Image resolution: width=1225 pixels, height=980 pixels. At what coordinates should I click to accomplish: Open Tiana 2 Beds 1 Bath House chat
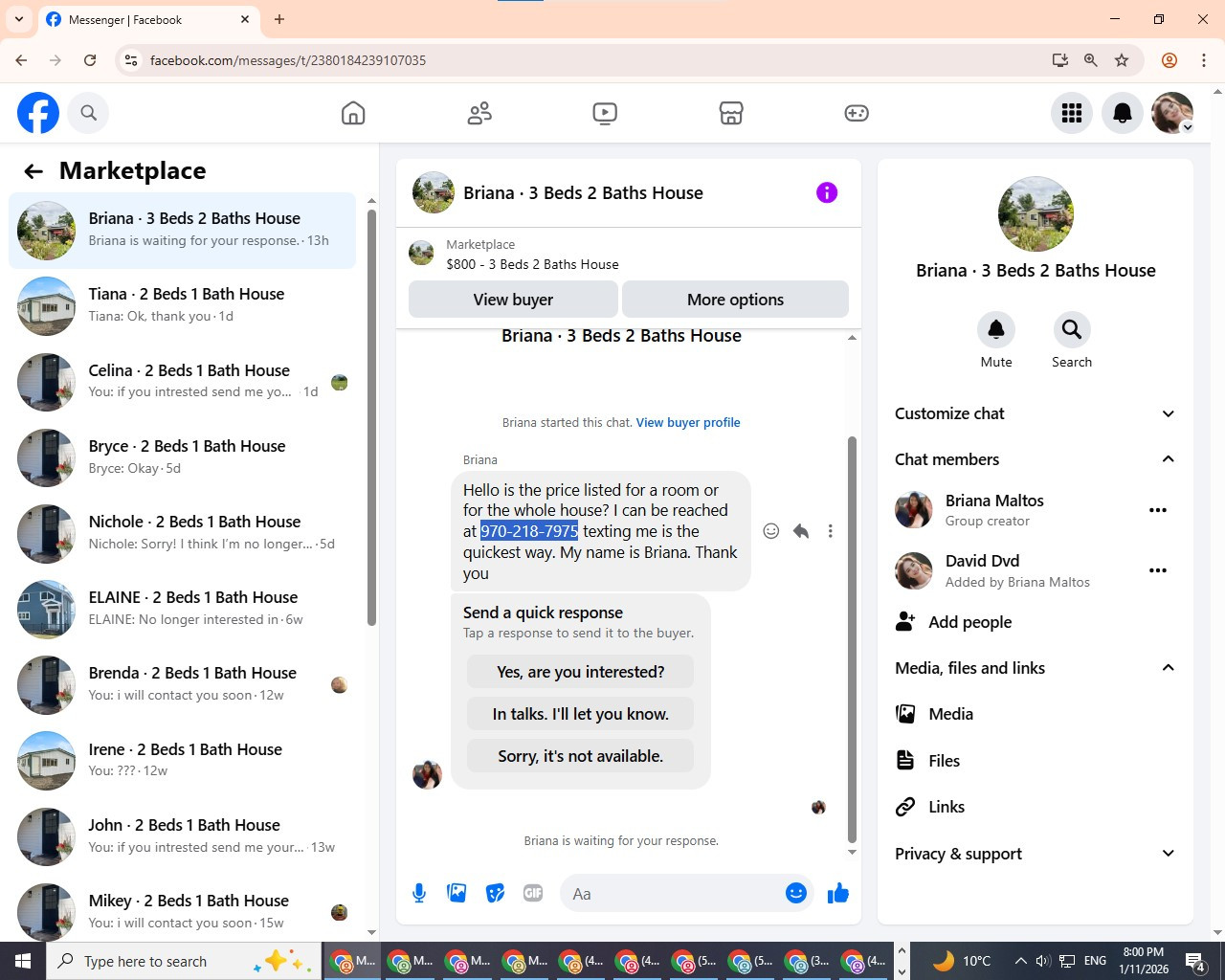tap(182, 306)
